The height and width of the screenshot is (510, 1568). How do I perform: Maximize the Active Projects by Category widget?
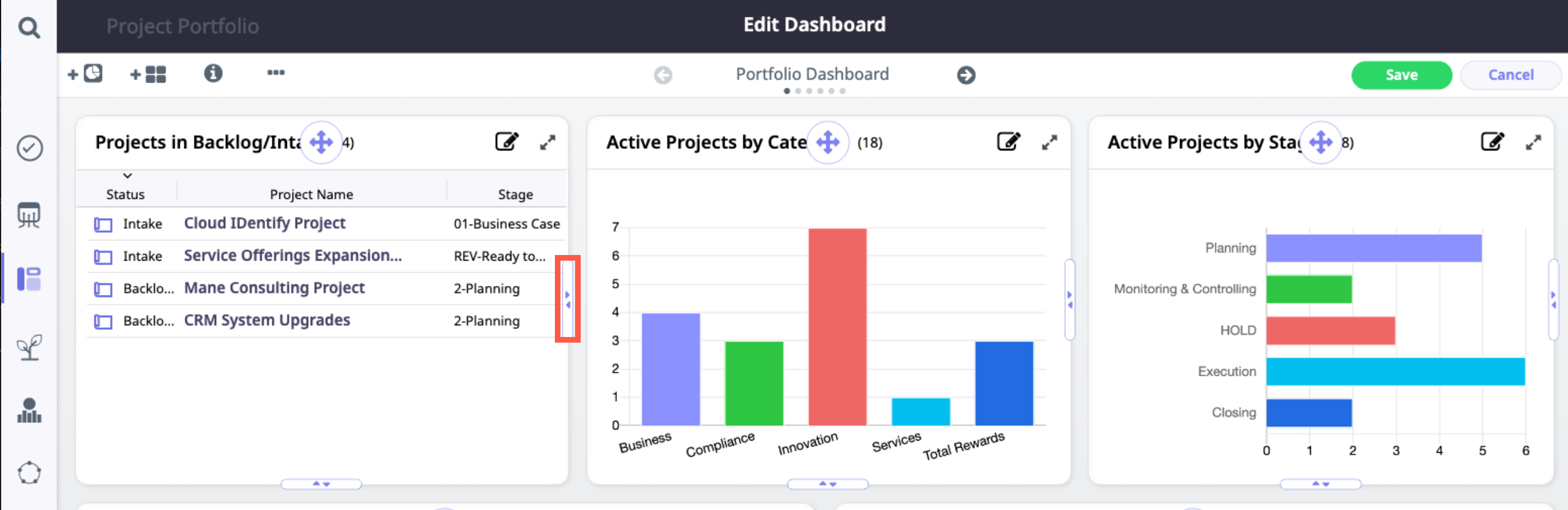pyautogui.click(x=1049, y=143)
